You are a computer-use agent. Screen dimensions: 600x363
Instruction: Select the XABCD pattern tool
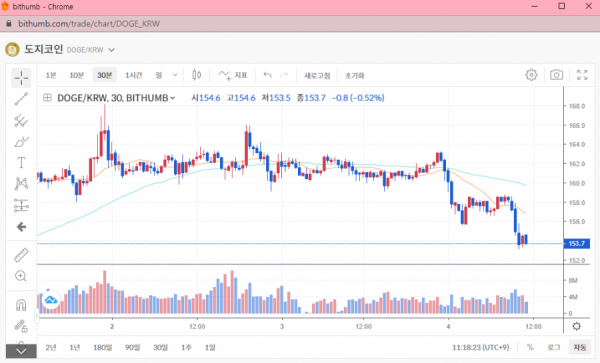click(x=21, y=184)
